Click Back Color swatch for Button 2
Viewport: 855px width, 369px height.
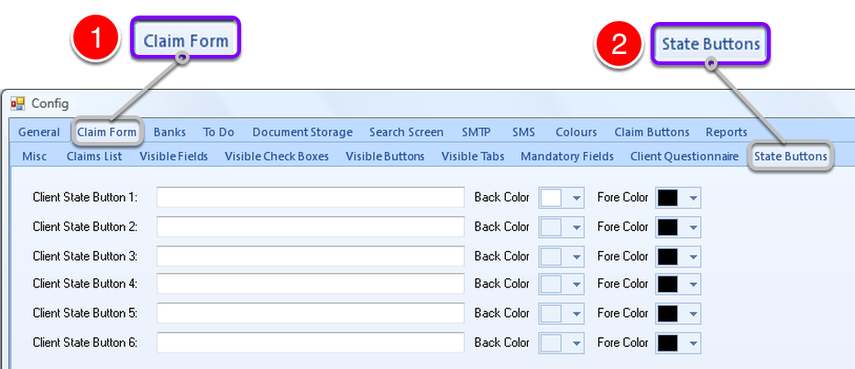pyautogui.click(x=551, y=227)
